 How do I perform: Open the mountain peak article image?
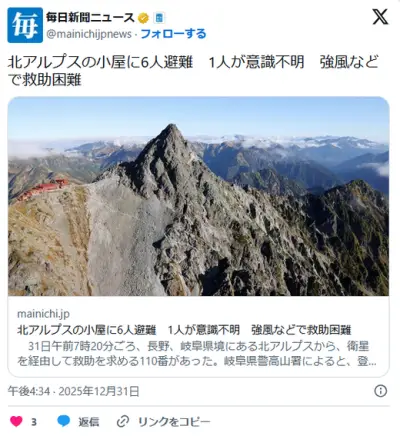[x=198, y=196]
